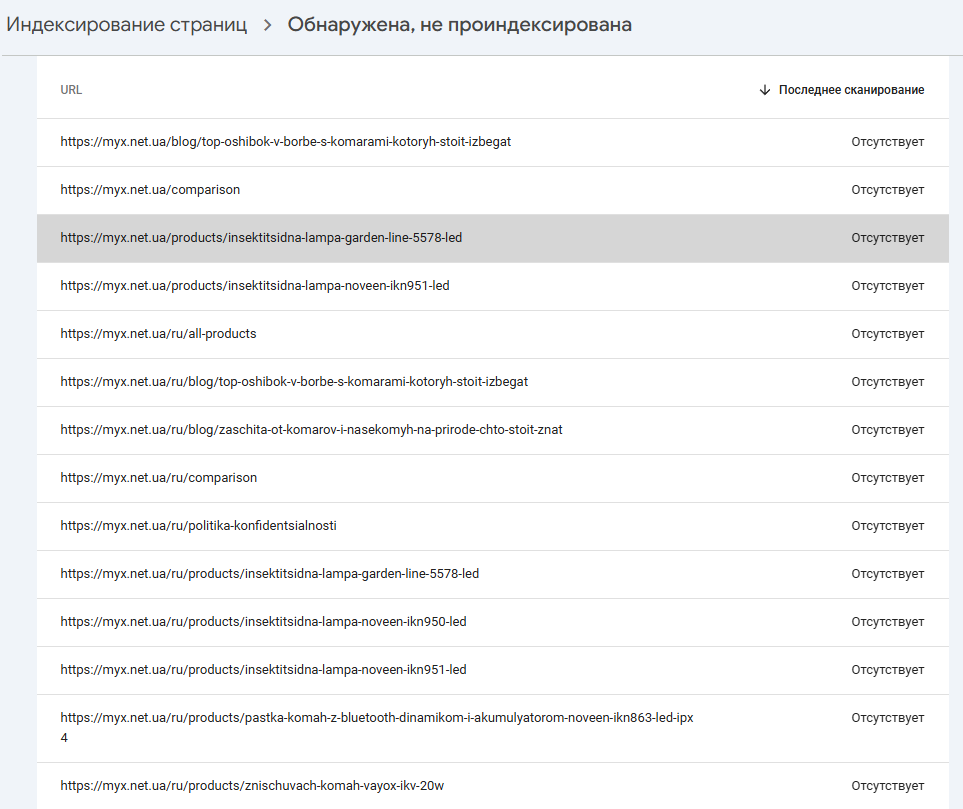Select highlighted garden-line-5578-led products row

[x=493, y=238]
